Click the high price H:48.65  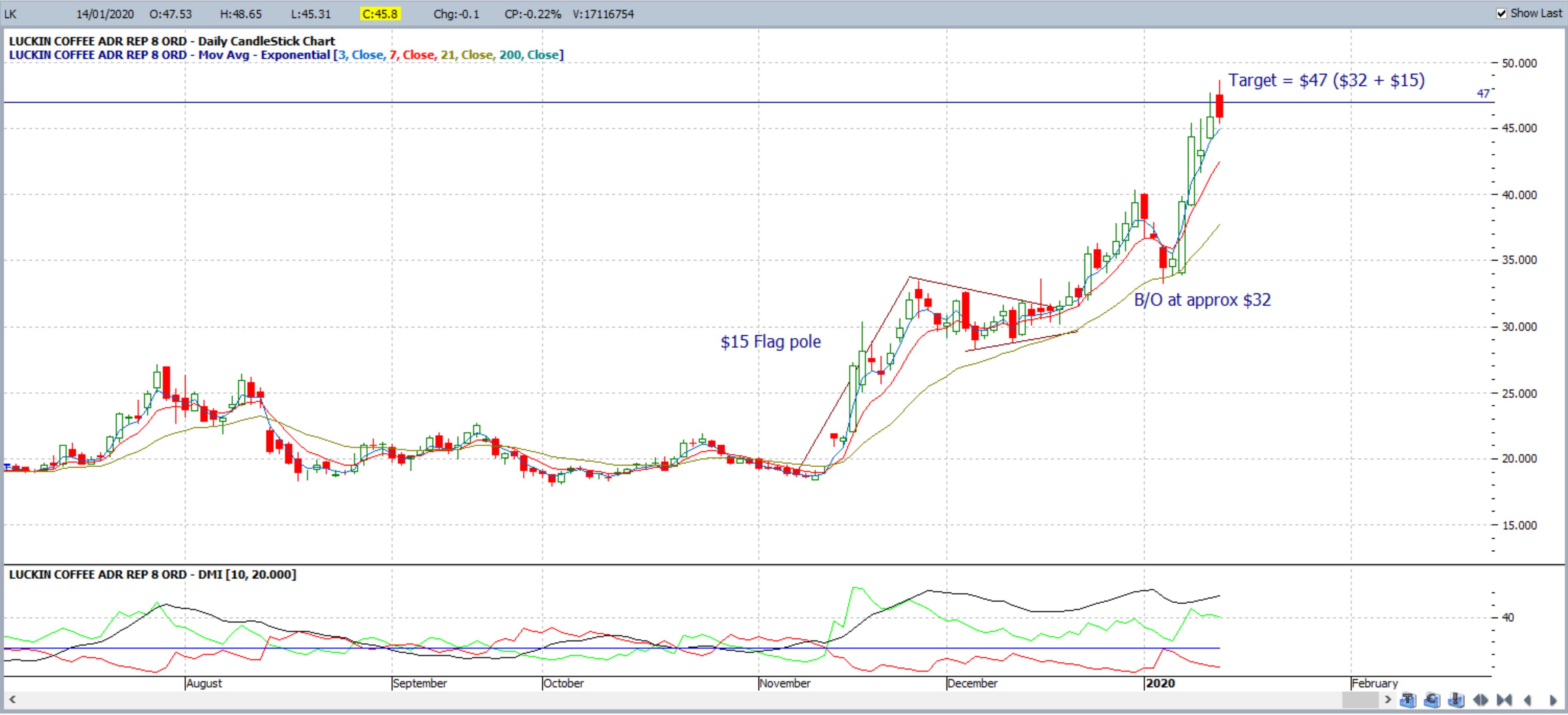(x=241, y=14)
